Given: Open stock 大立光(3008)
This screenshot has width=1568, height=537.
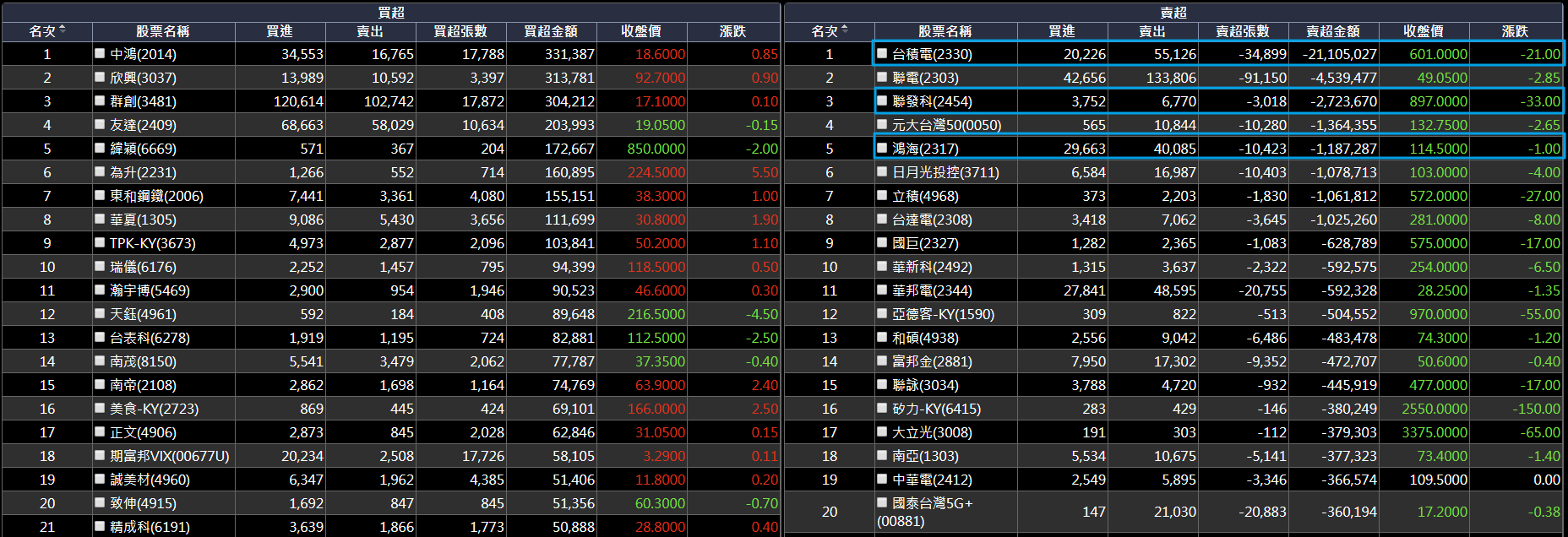Looking at the screenshot, I should 932,432.
